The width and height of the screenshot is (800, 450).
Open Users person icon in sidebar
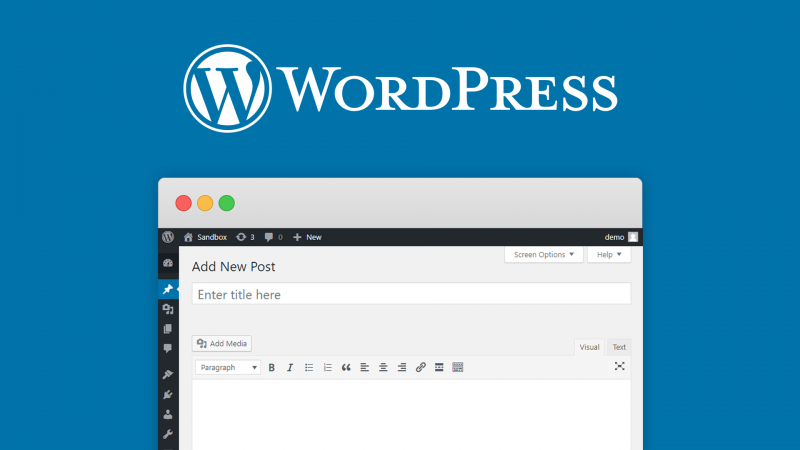point(168,414)
